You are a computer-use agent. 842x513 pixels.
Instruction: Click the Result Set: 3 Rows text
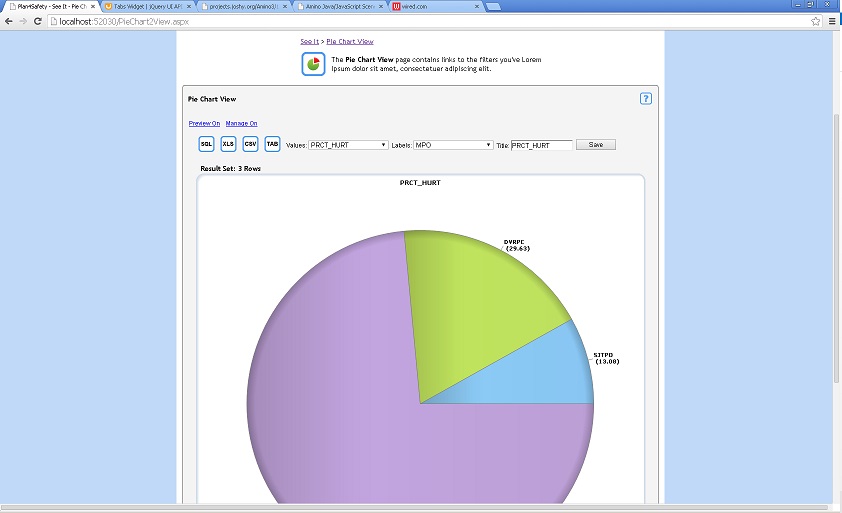click(230, 169)
